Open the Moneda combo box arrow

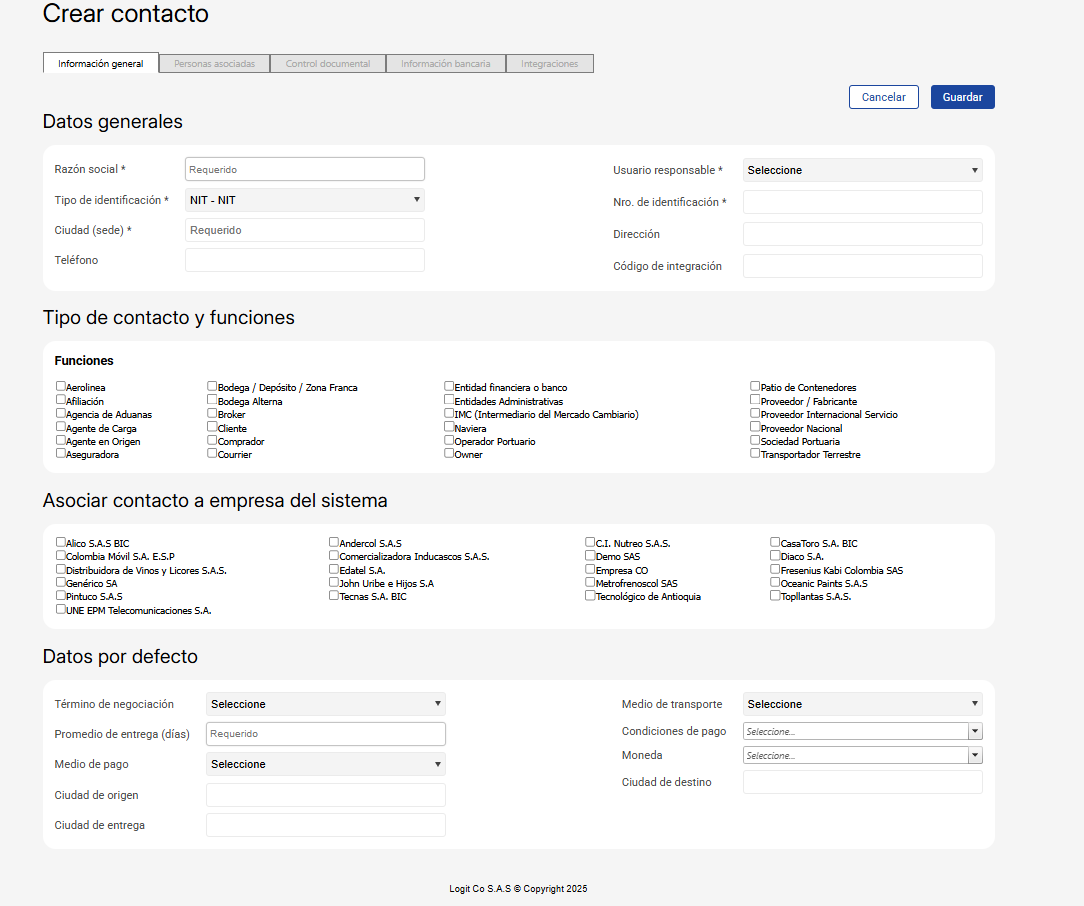coord(975,755)
